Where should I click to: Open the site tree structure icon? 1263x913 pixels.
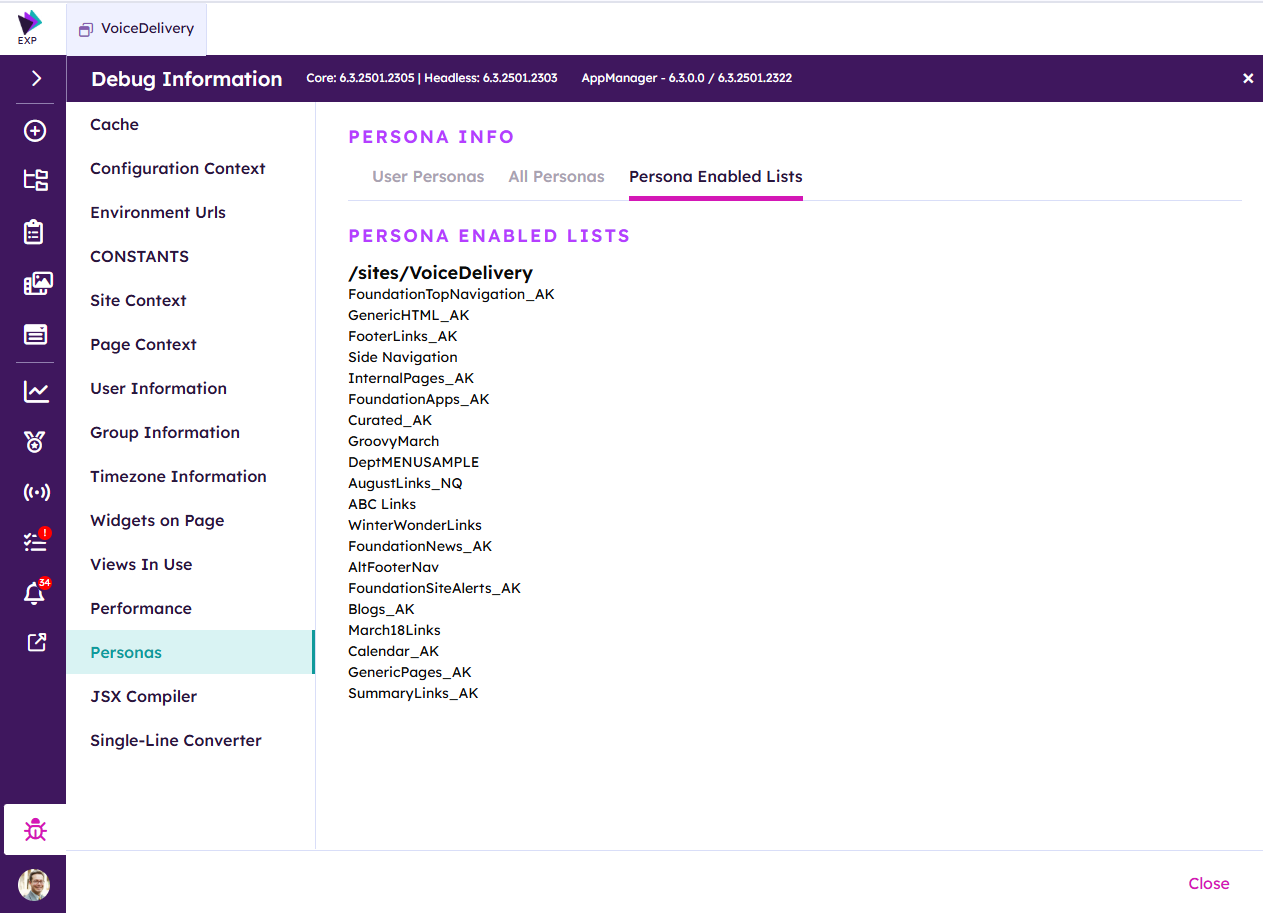35,180
